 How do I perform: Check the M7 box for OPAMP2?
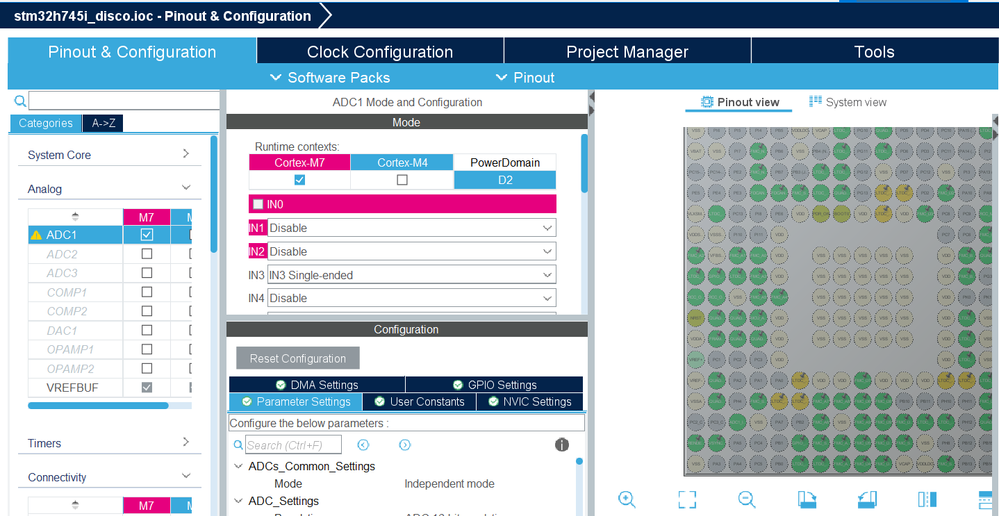(147, 368)
